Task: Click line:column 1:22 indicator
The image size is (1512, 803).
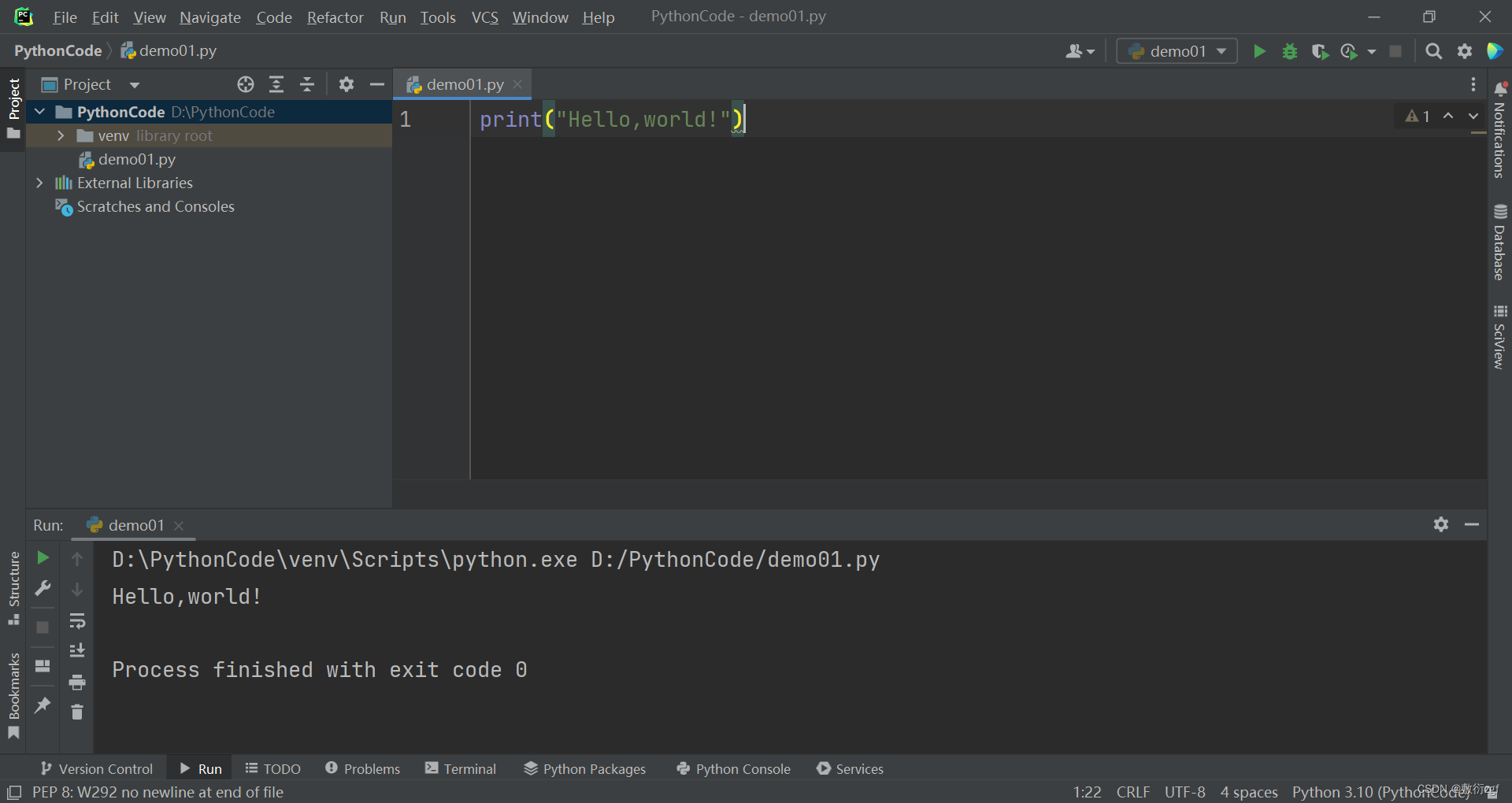Action: tap(1087, 792)
